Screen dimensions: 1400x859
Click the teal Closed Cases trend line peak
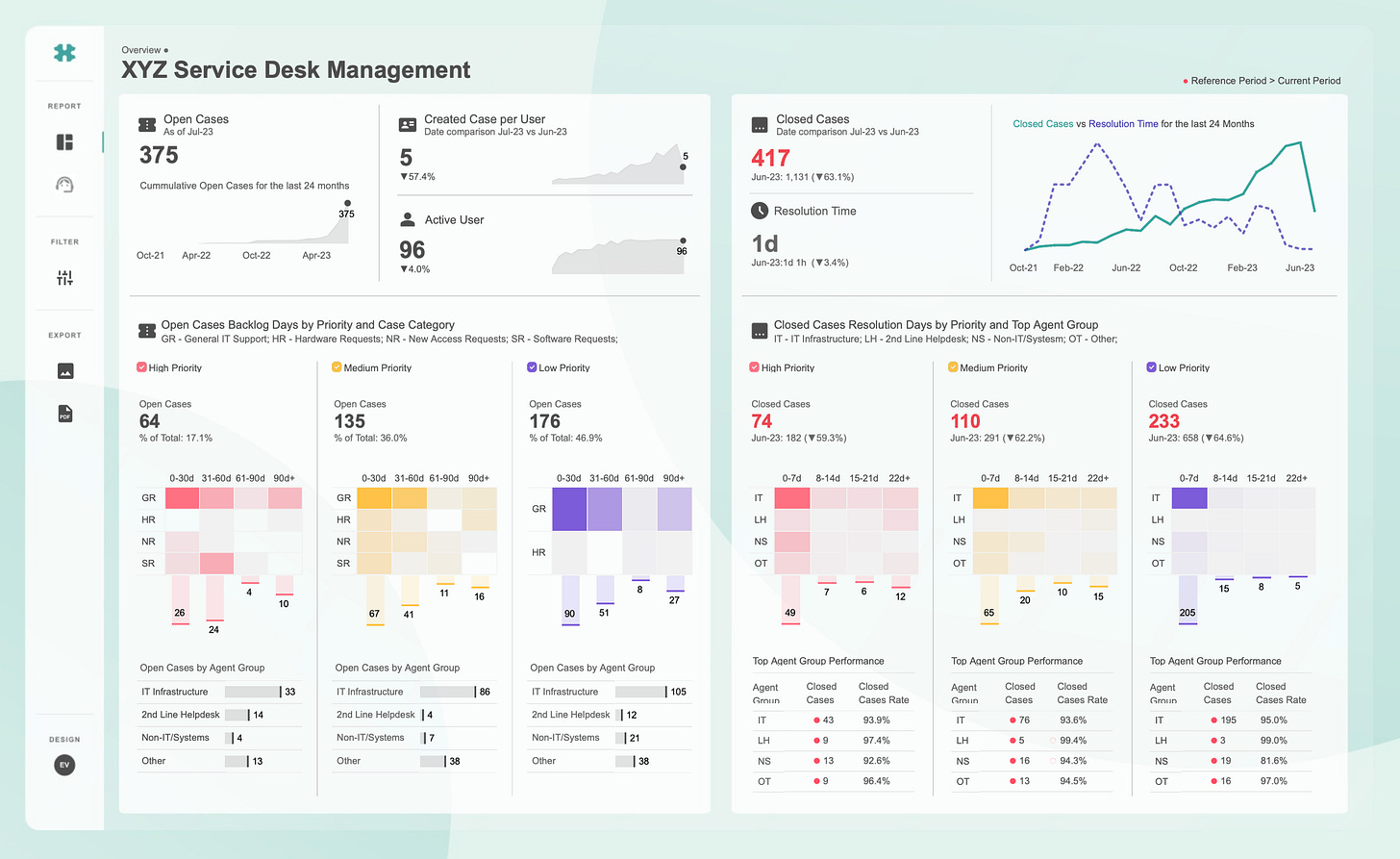tap(1300, 142)
